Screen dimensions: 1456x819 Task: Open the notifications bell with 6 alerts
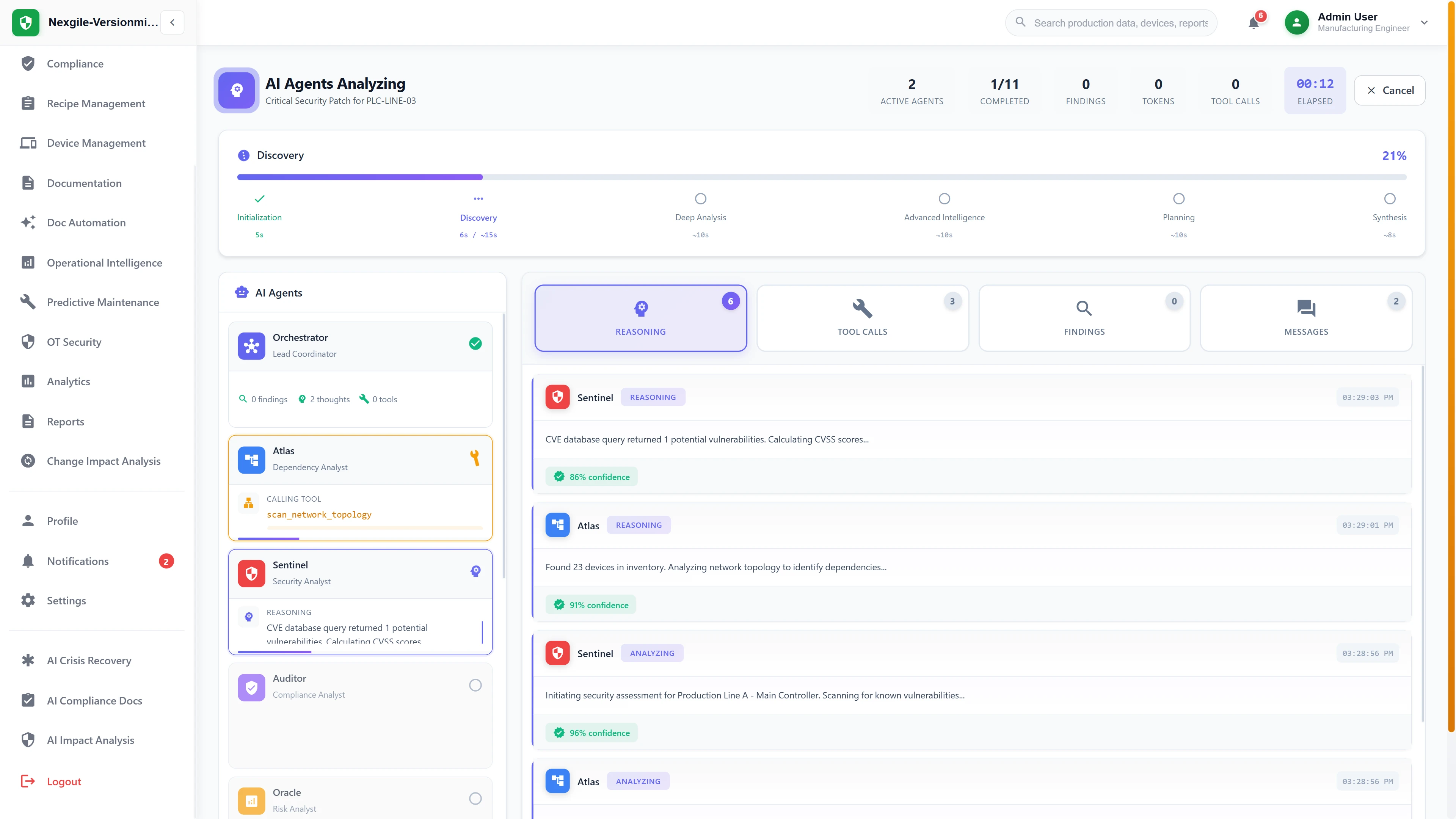1254,23
